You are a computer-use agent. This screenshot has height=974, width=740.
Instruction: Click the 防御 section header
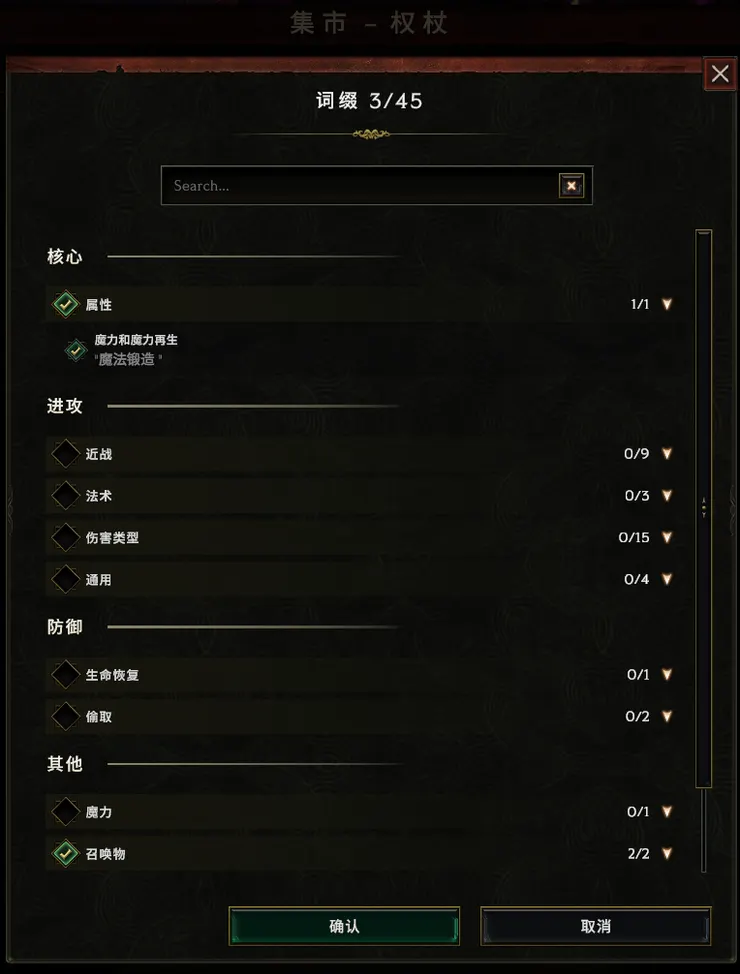click(65, 627)
